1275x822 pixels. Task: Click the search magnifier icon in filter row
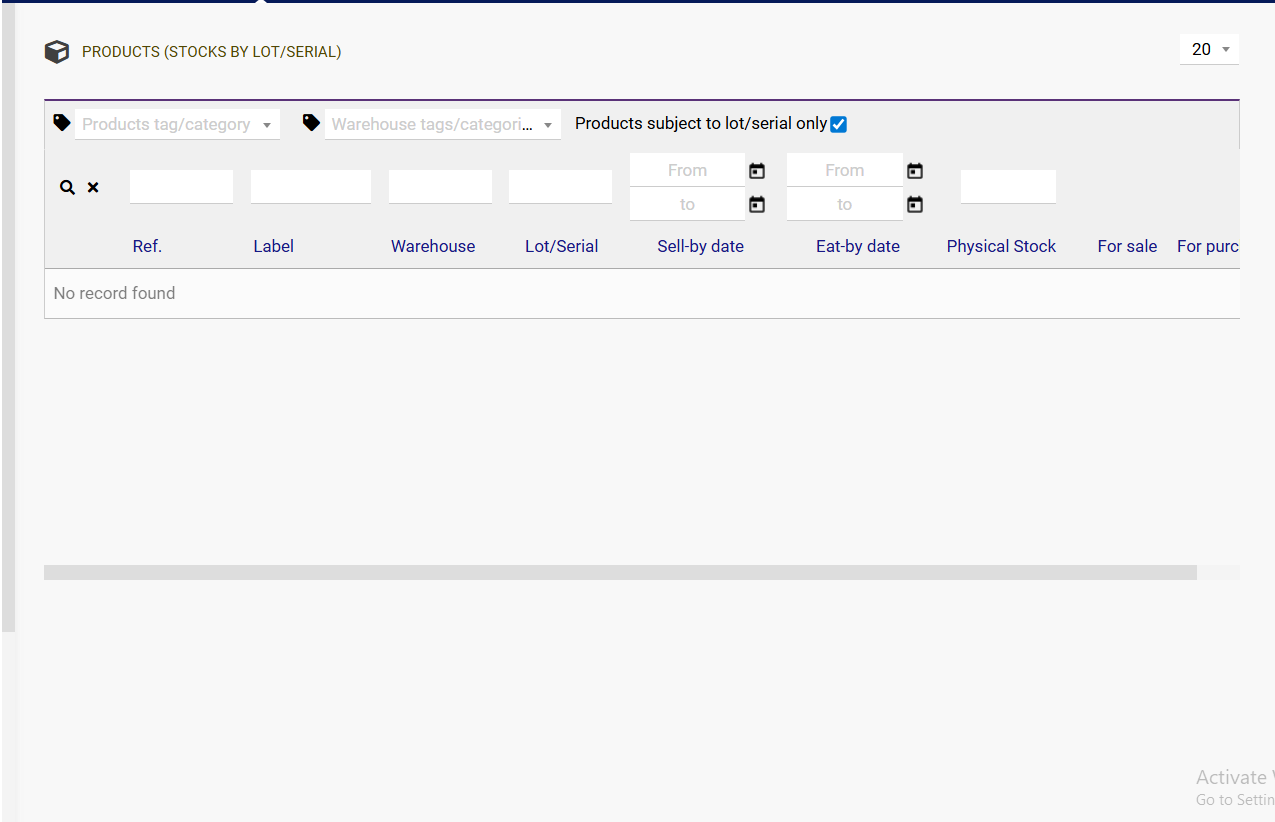coord(67,187)
